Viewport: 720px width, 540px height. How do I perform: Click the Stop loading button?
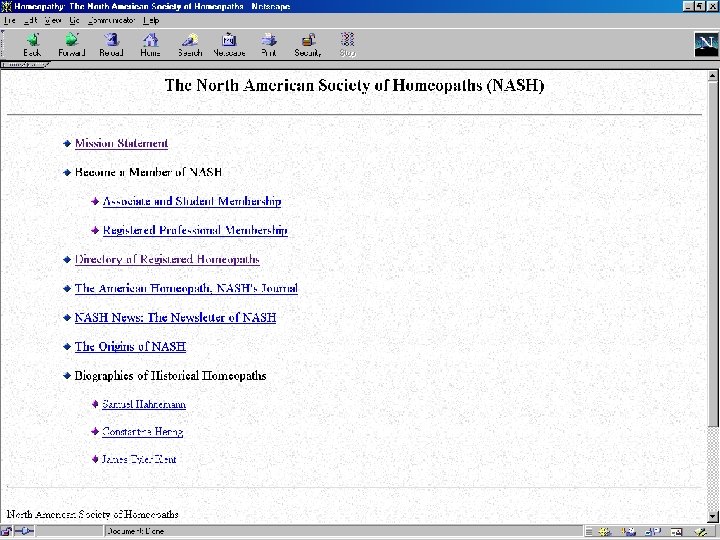click(x=348, y=45)
